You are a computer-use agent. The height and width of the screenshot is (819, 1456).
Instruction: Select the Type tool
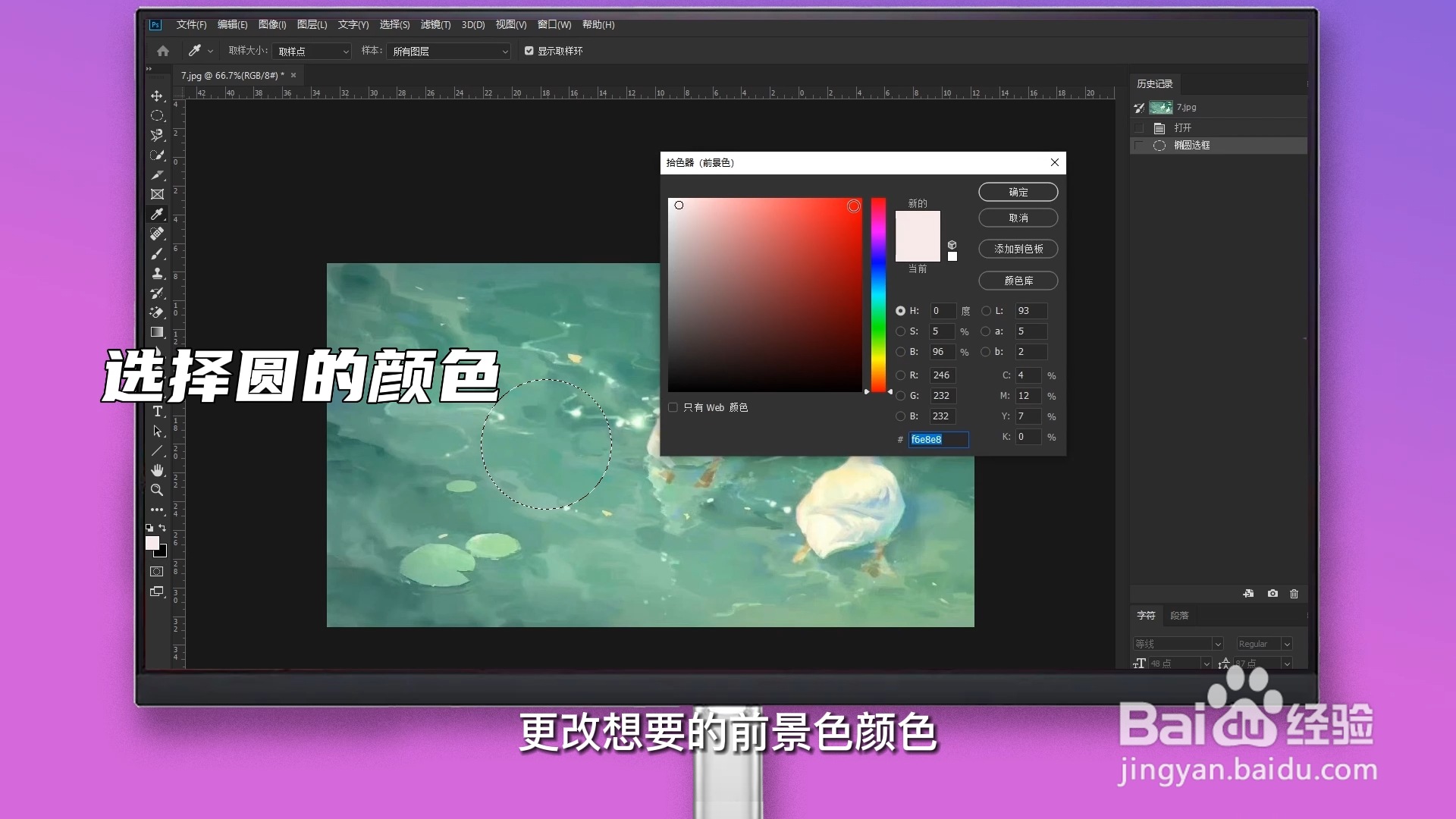pos(157,412)
